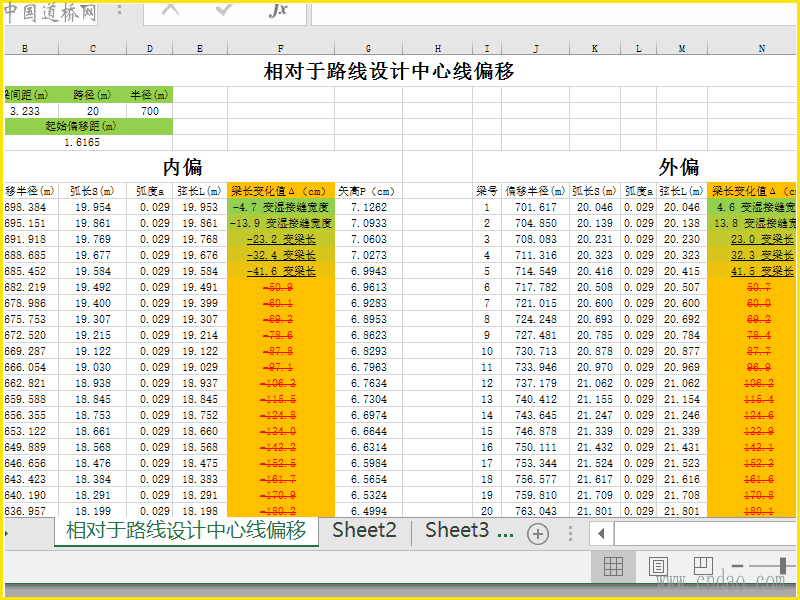Click the horizontal scrollbar track

(x=705, y=534)
